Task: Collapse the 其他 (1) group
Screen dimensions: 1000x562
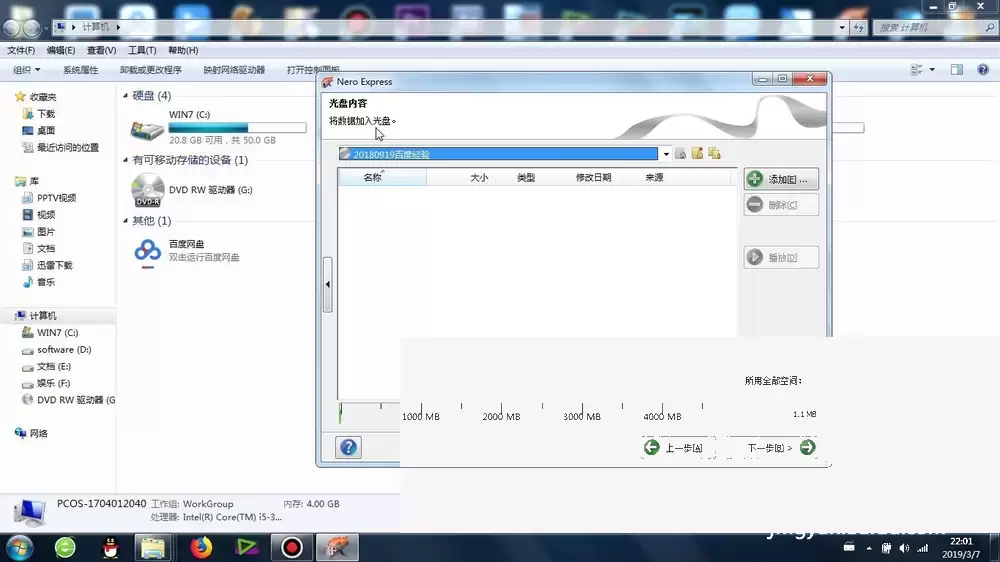Action: point(126,221)
